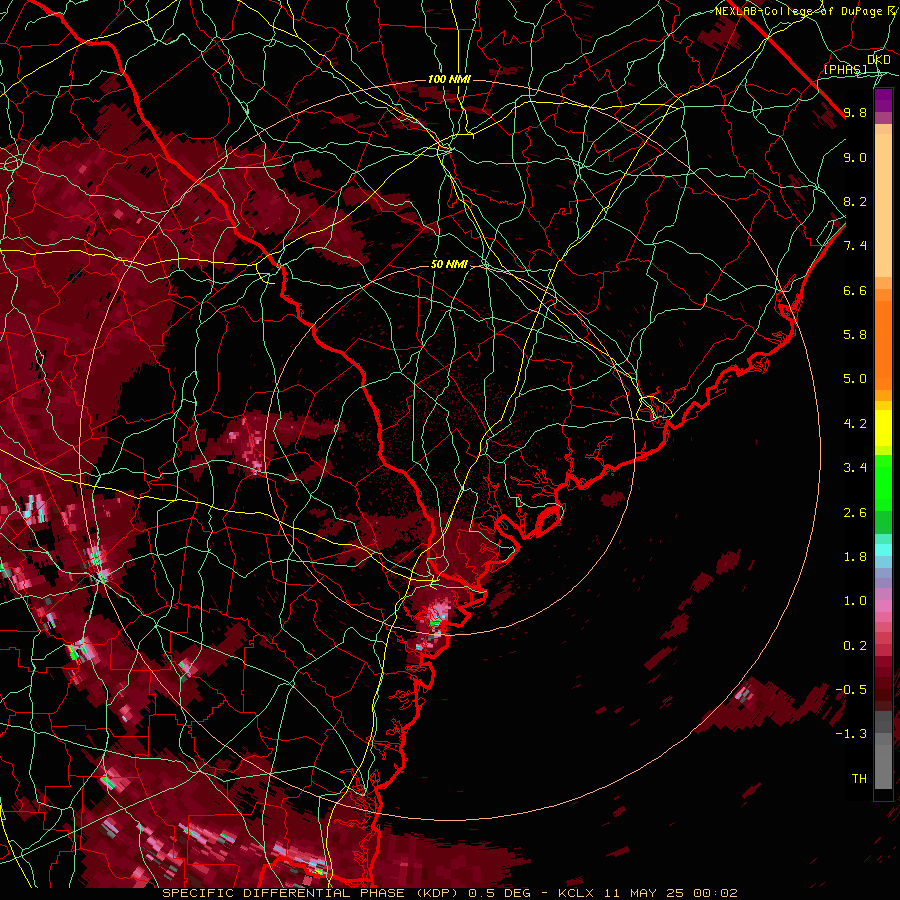Click the 9.8 value on the scale
This screenshot has width=900, height=900.
click(855, 113)
